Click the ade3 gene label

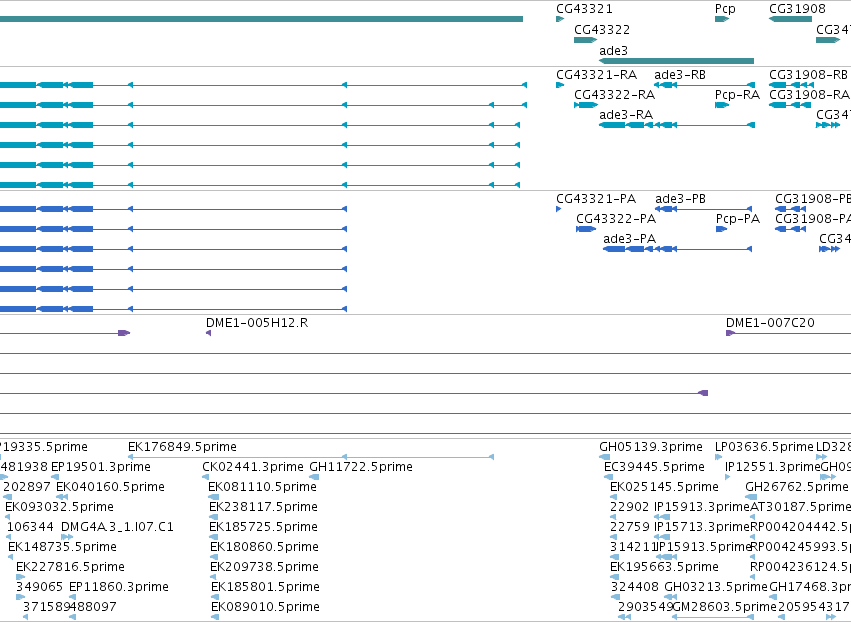pos(613,50)
